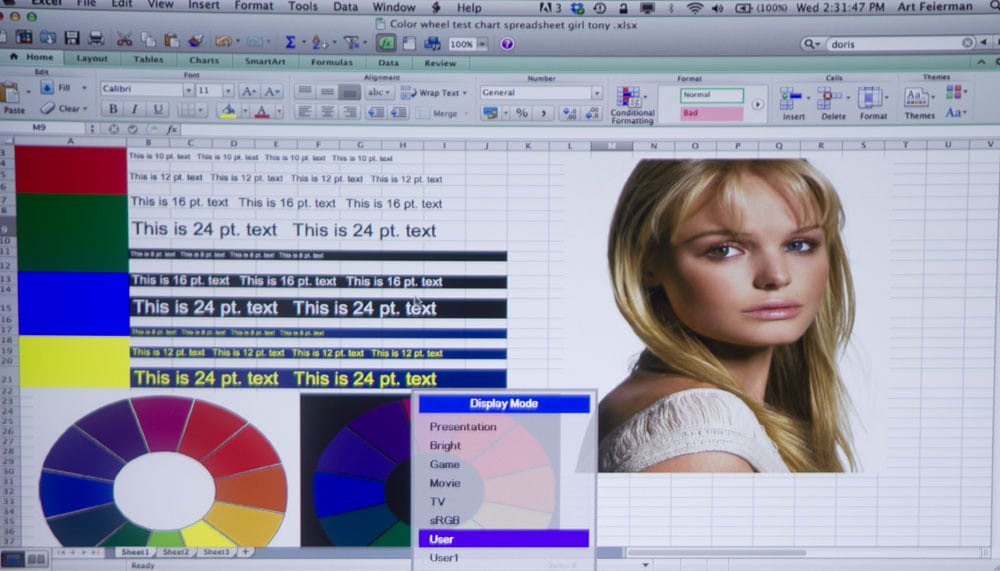
Task: Switch to Page Layout view at bottom-left
Action: coord(36,560)
